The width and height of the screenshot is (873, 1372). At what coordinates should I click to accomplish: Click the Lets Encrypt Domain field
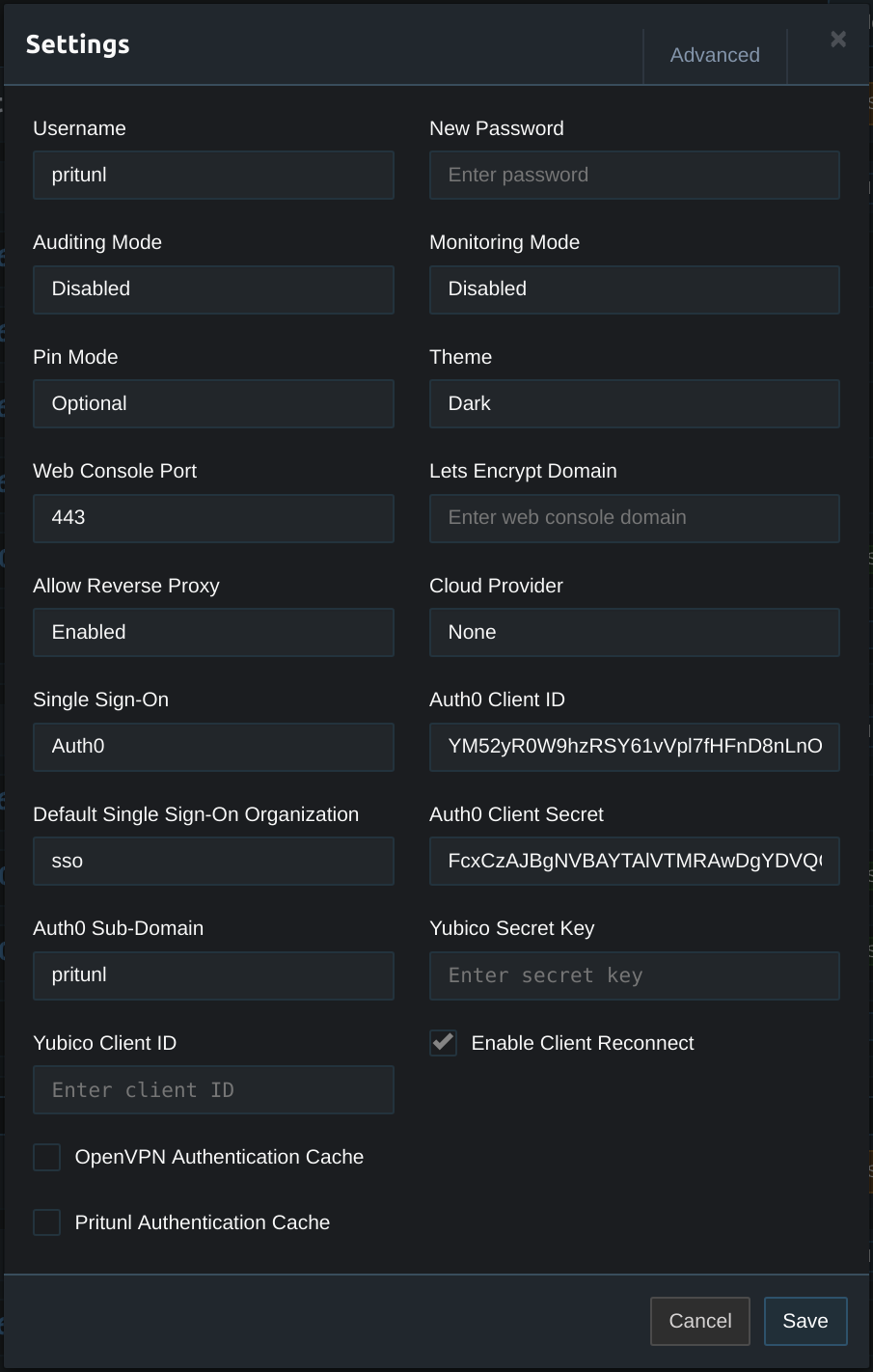[x=634, y=518]
